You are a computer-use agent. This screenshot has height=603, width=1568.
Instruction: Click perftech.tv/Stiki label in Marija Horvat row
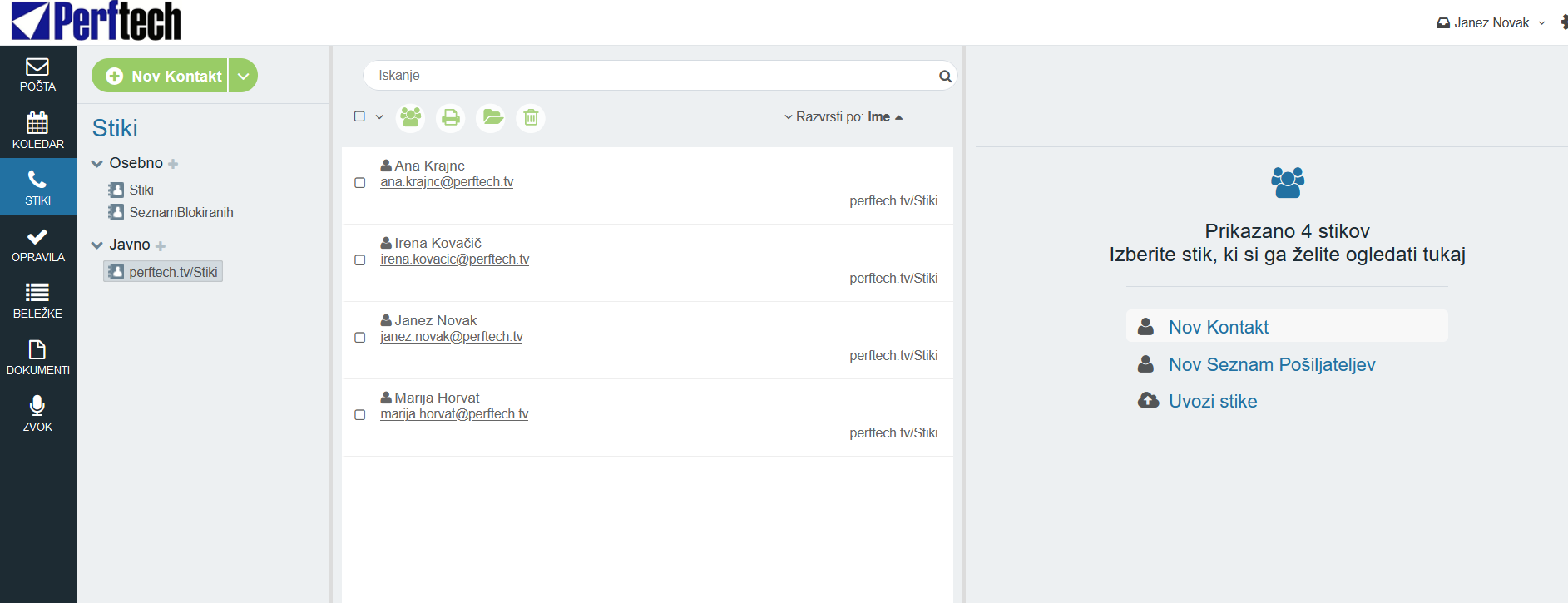(x=893, y=432)
